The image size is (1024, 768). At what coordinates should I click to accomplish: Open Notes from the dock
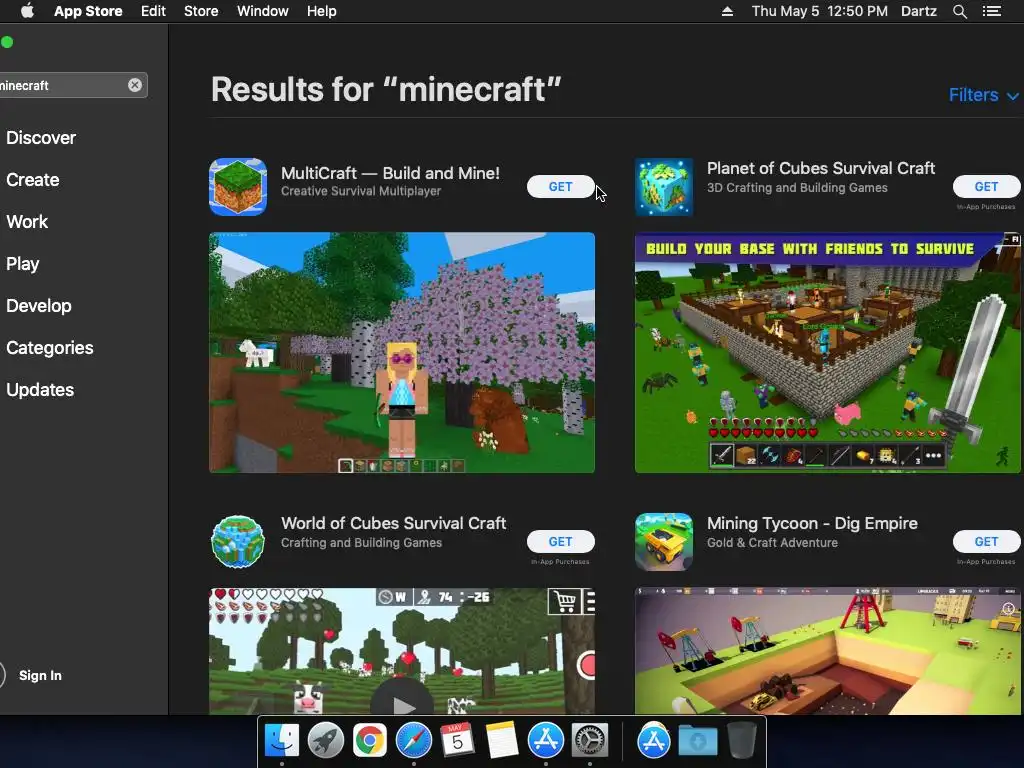click(x=502, y=741)
